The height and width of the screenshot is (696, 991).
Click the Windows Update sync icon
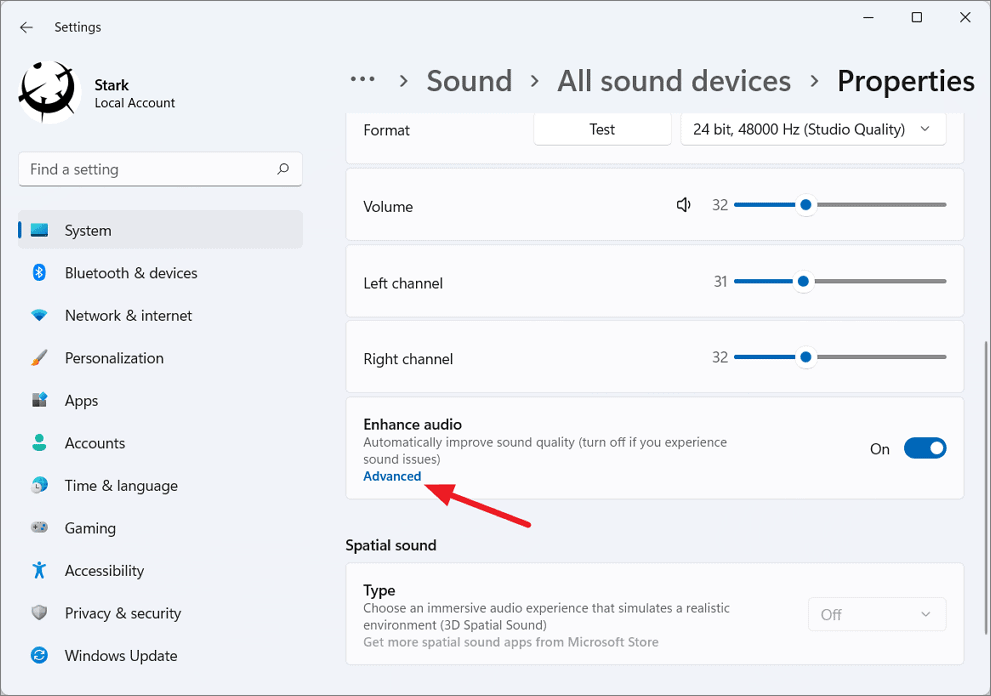tap(39, 656)
